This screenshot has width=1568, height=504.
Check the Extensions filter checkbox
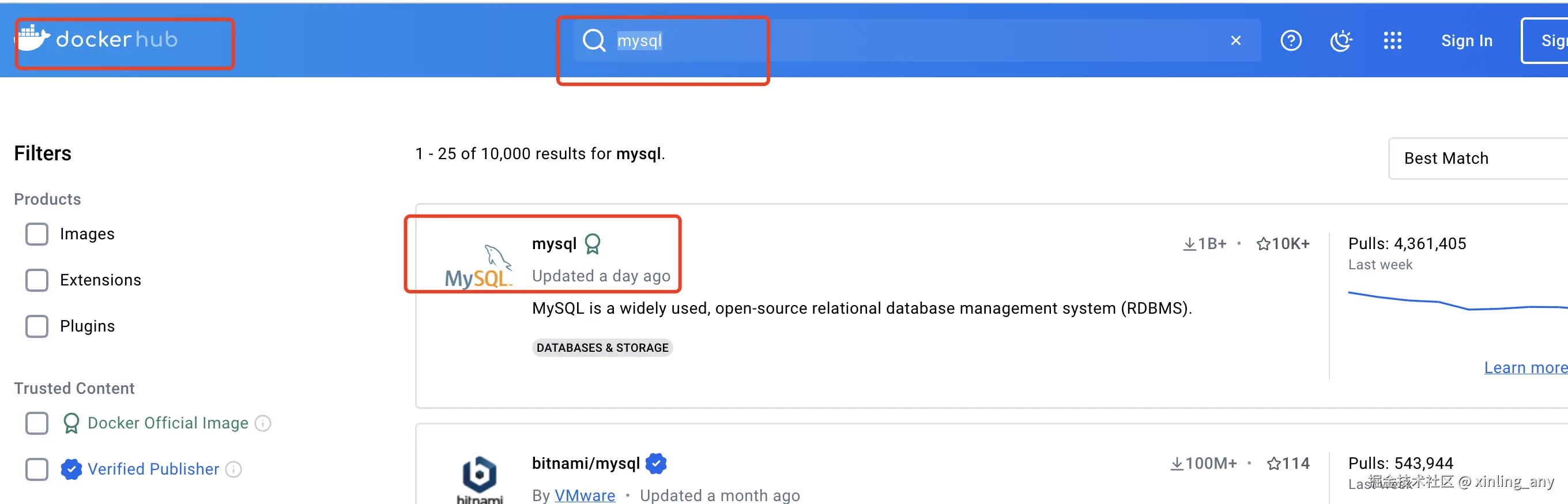tap(37, 280)
